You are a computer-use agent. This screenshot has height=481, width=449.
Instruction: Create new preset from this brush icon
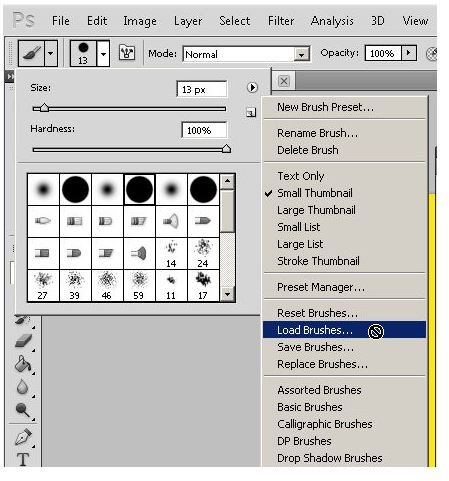(x=251, y=113)
